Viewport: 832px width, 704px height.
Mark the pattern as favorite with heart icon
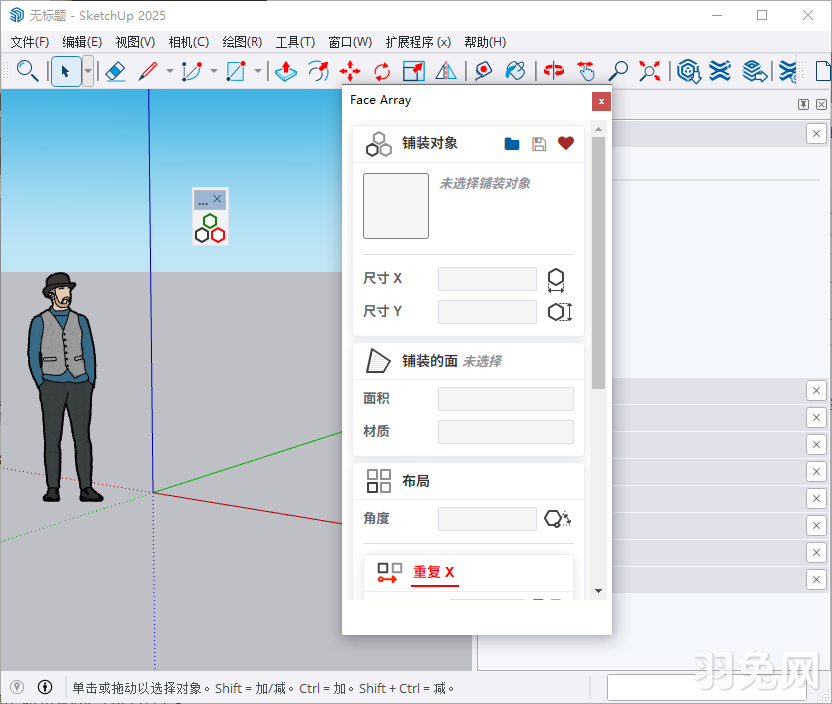(565, 143)
